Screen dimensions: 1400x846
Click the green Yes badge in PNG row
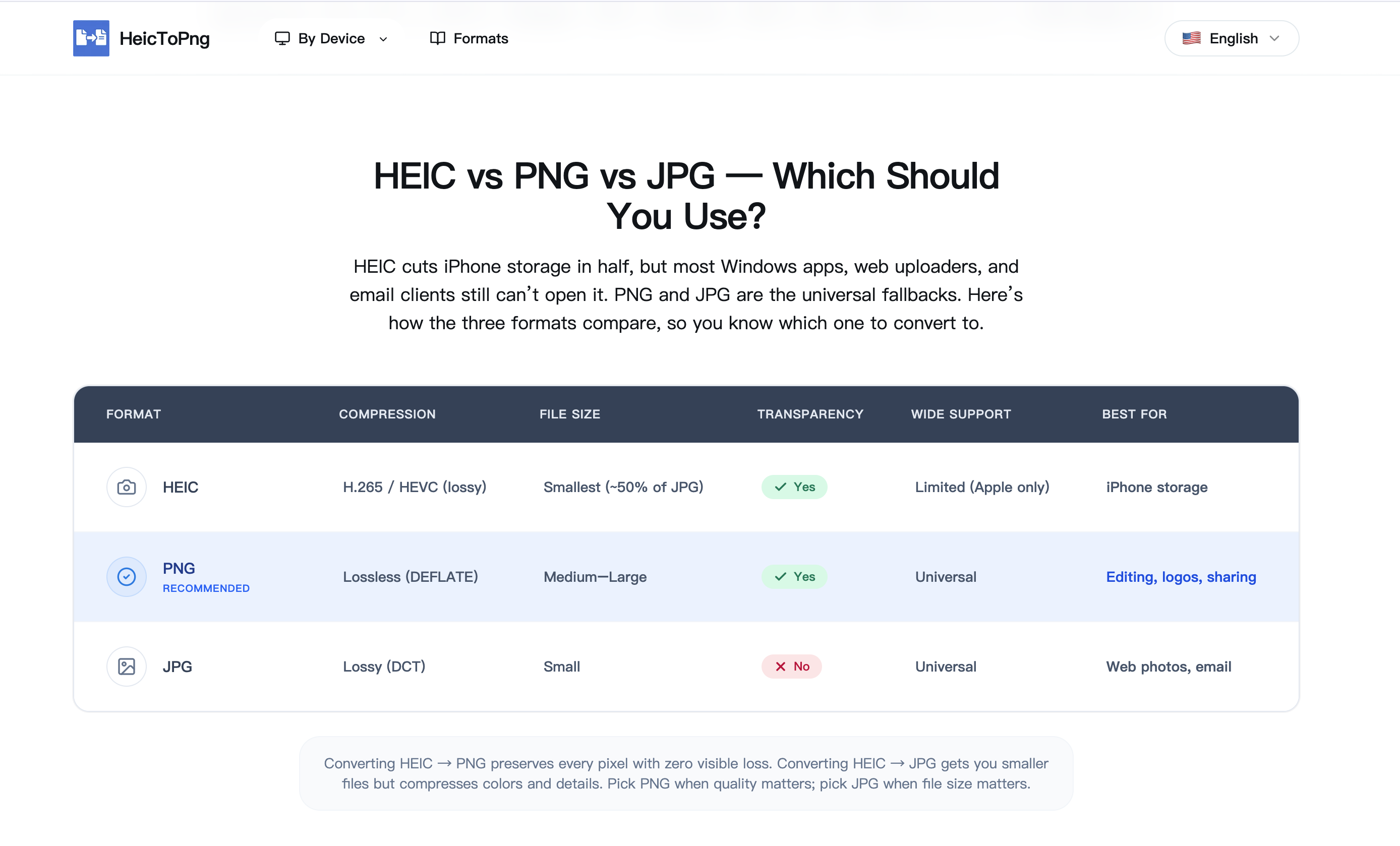[x=794, y=577]
